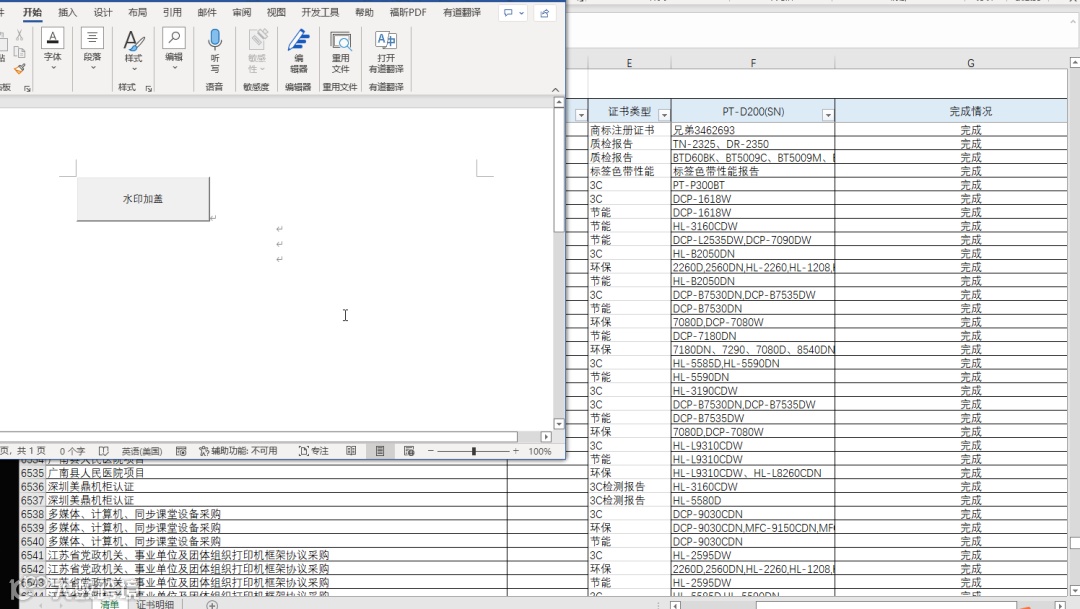
Task: Open the 证书类型 filter dropdown in Excel
Action: [664, 115]
